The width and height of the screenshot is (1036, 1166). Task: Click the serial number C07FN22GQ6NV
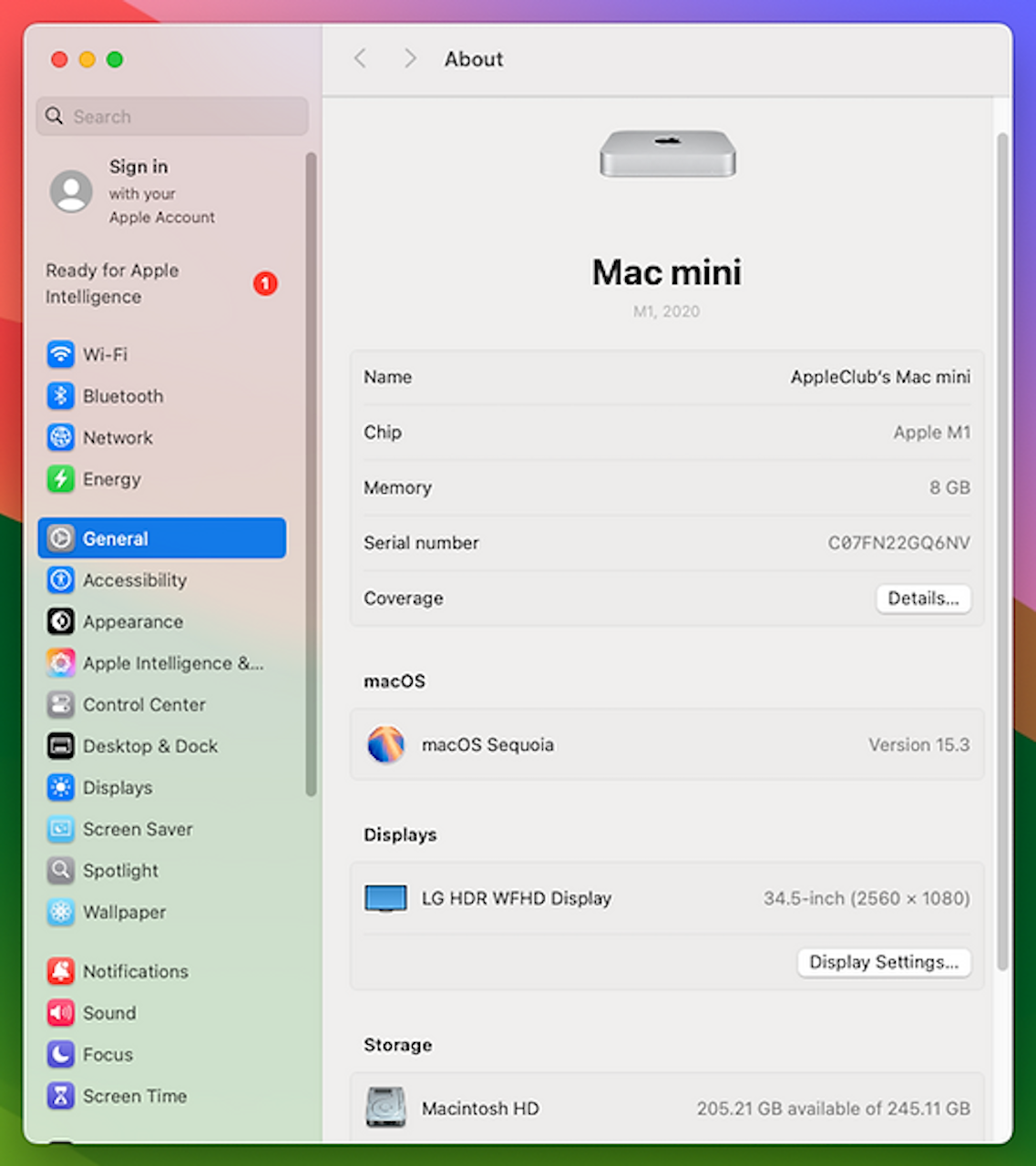click(x=898, y=543)
